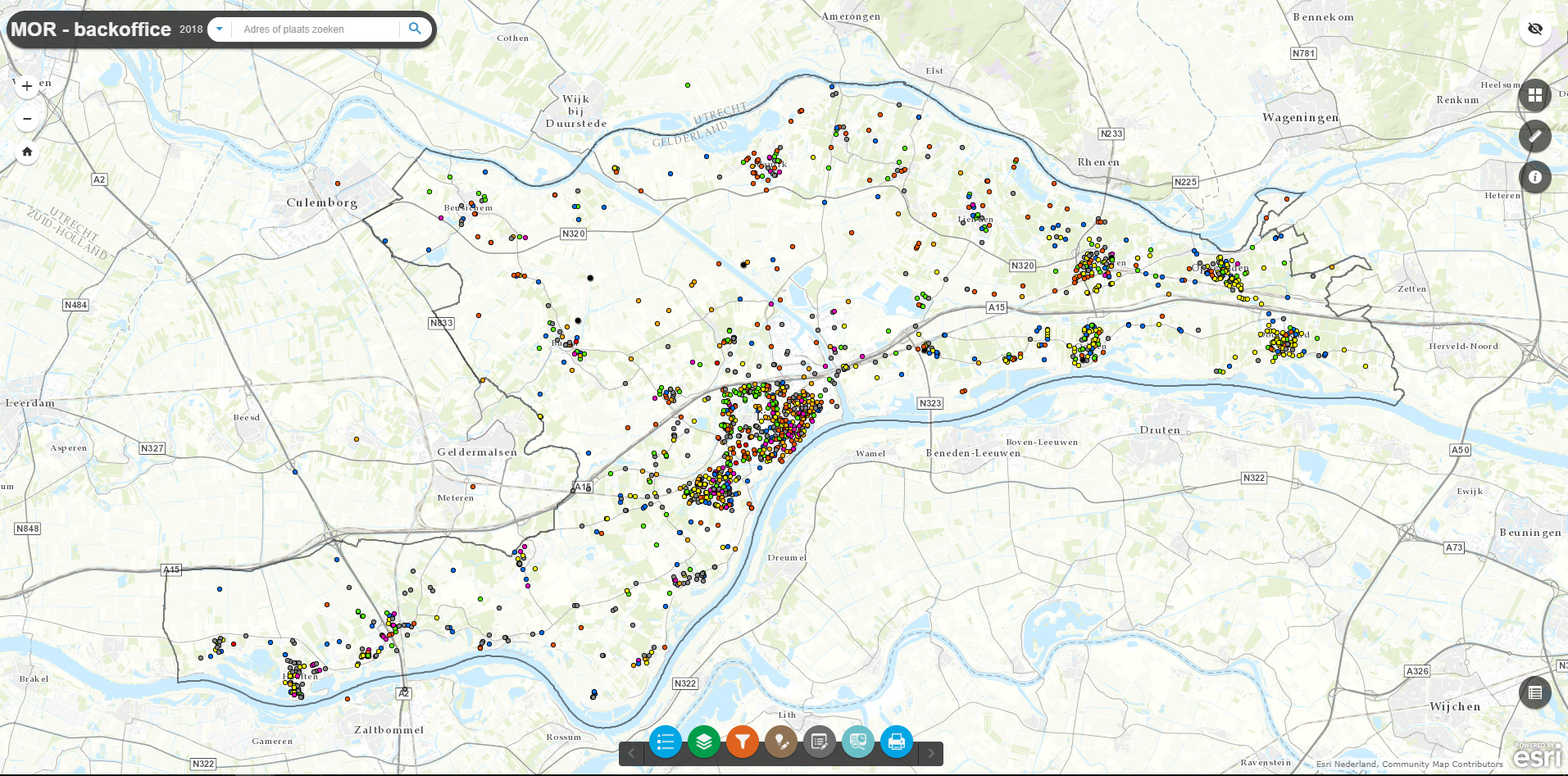Open the Legend widget
This screenshot has width=1568, height=776.
pyautogui.click(x=665, y=742)
